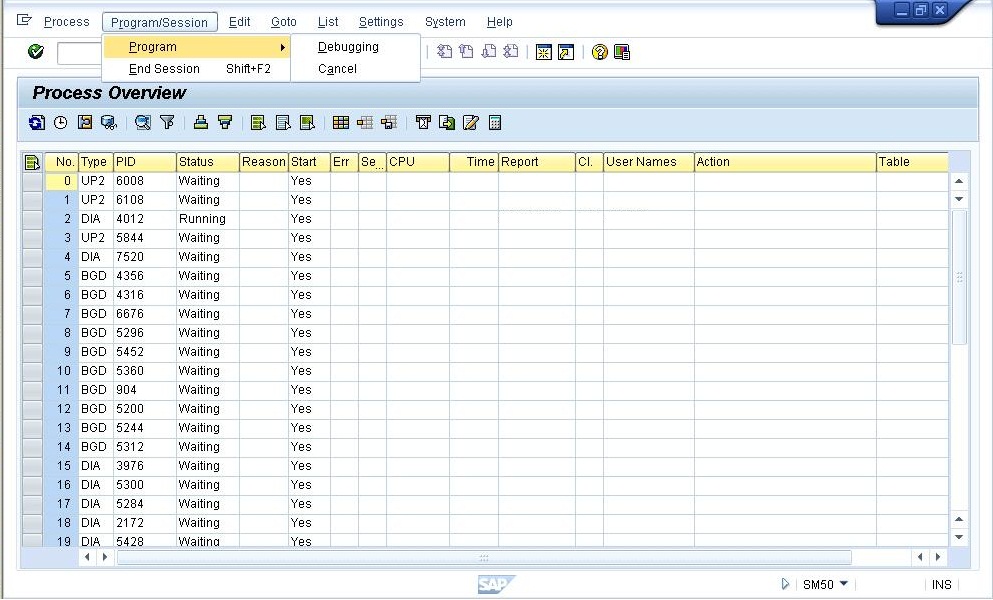This screenshot has height=600, width=993.
Task: Choose End Session from the open menu
Action: point(163,68)
